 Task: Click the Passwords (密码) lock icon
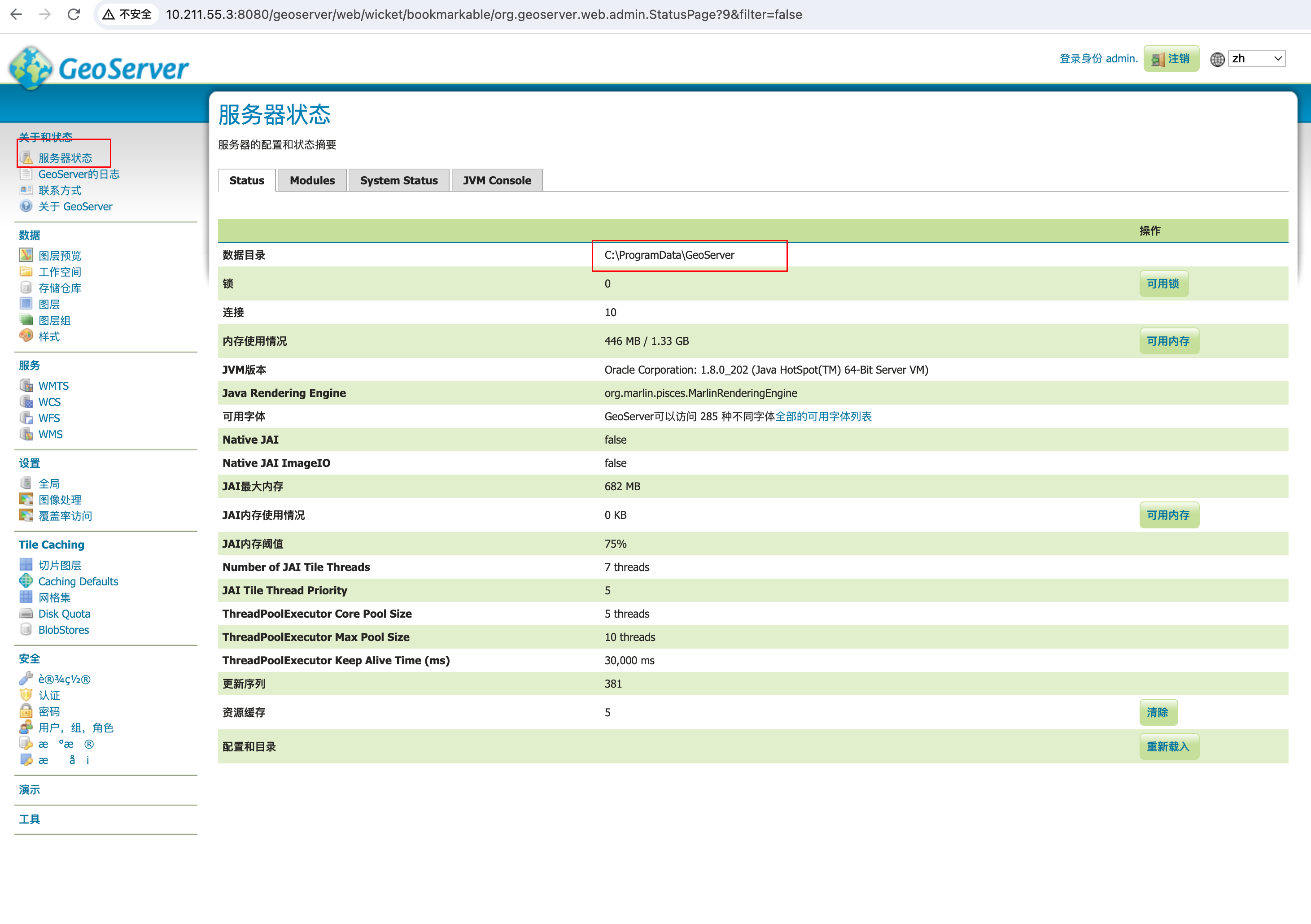click(x=26, y=711)
